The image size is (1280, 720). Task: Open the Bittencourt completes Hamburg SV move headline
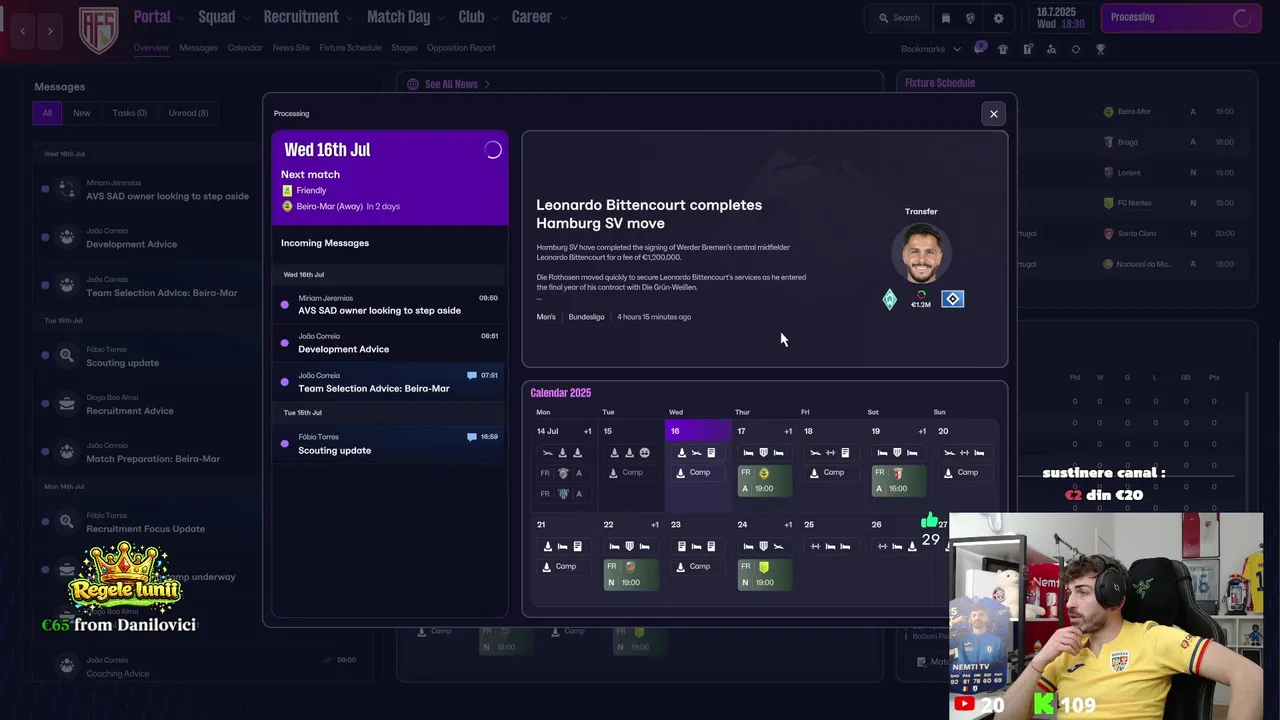(x=649, y=214)
